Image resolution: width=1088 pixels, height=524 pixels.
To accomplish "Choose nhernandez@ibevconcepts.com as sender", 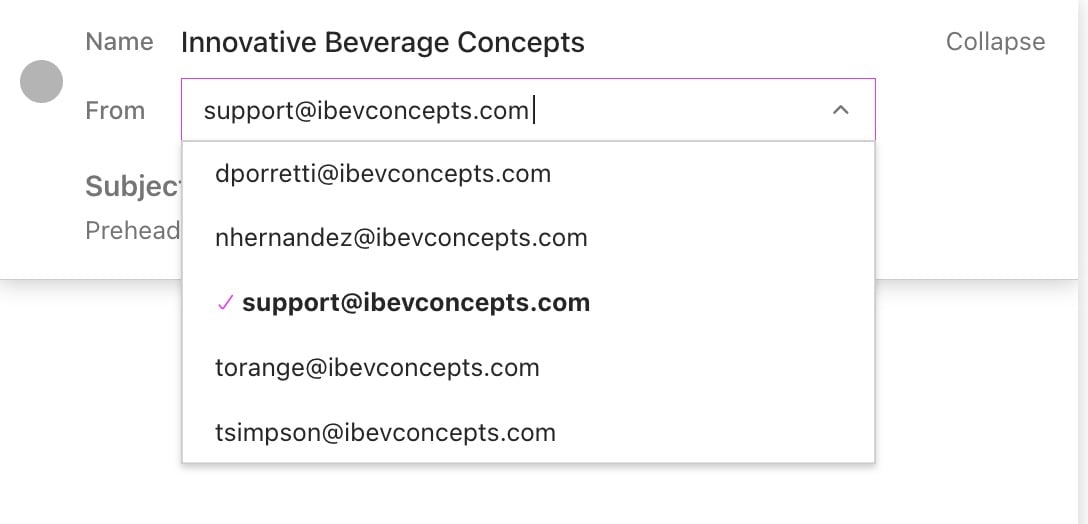I will coord(401,238).
